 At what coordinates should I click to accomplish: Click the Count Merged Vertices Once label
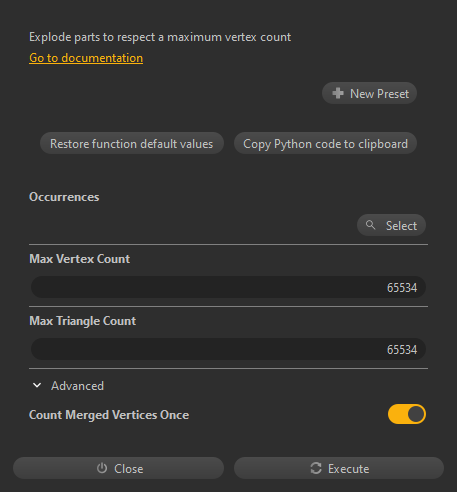point(109,415)
